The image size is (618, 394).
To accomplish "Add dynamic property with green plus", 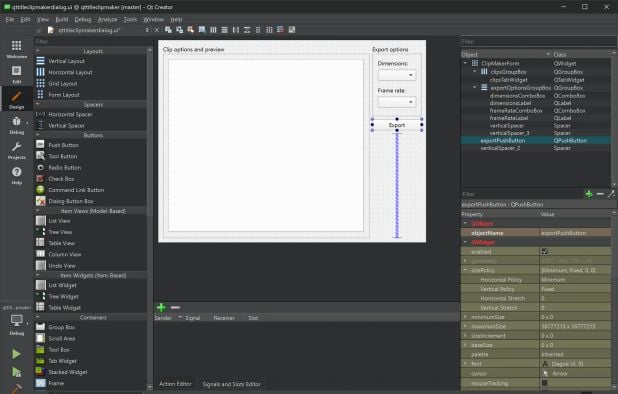I will click(589, 194).
